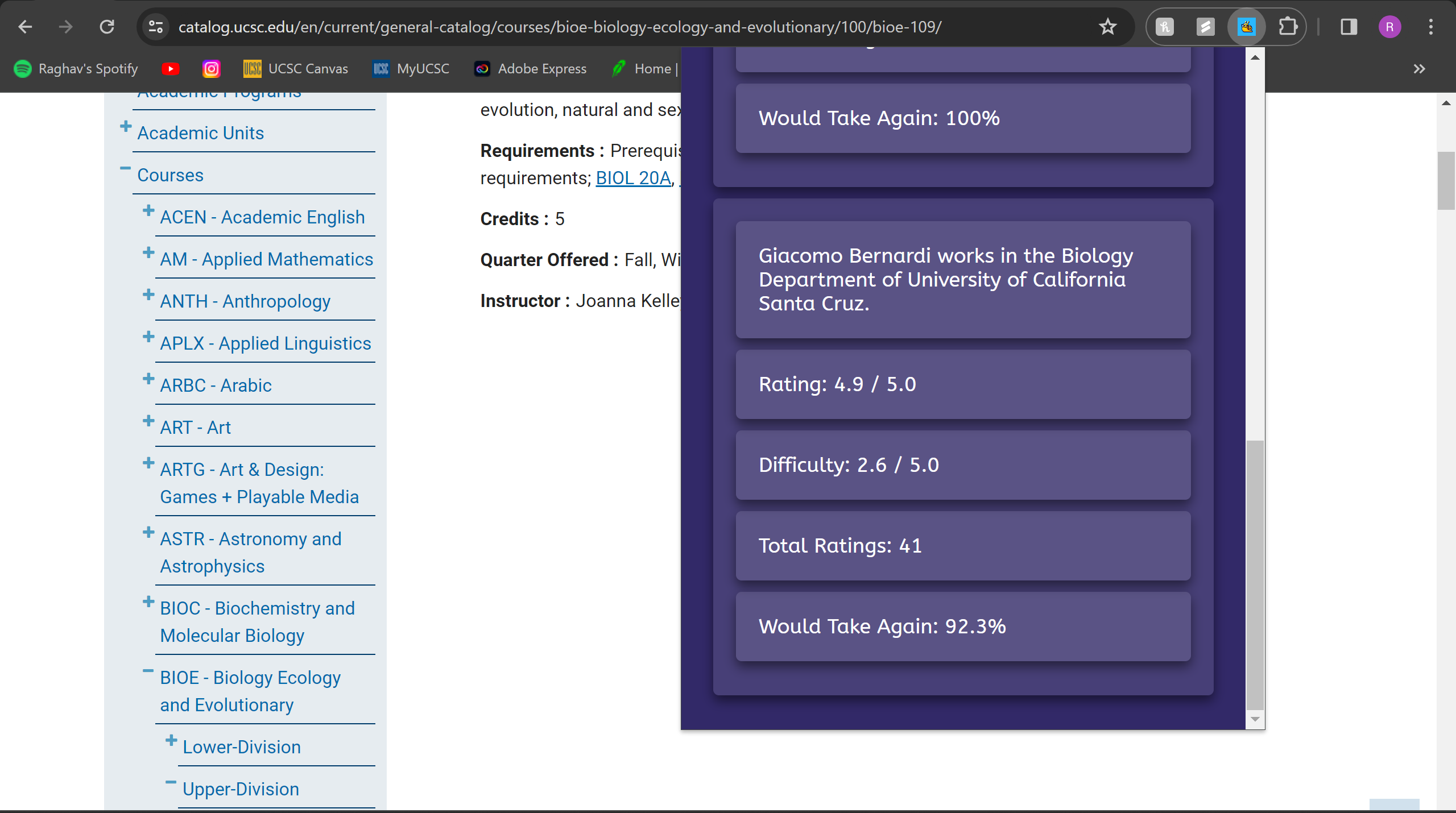Click the site information icon
Screen dimensions: 1456x813
pos(155,27)
